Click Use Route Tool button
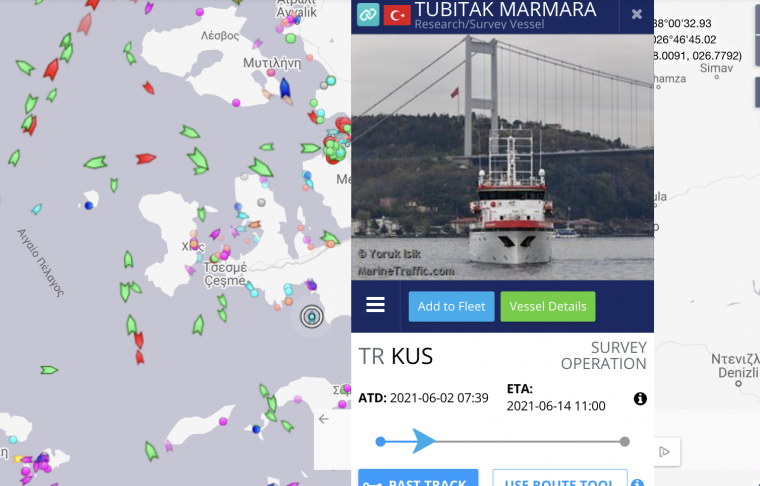The image size is (760, 486). click(560, 478)
